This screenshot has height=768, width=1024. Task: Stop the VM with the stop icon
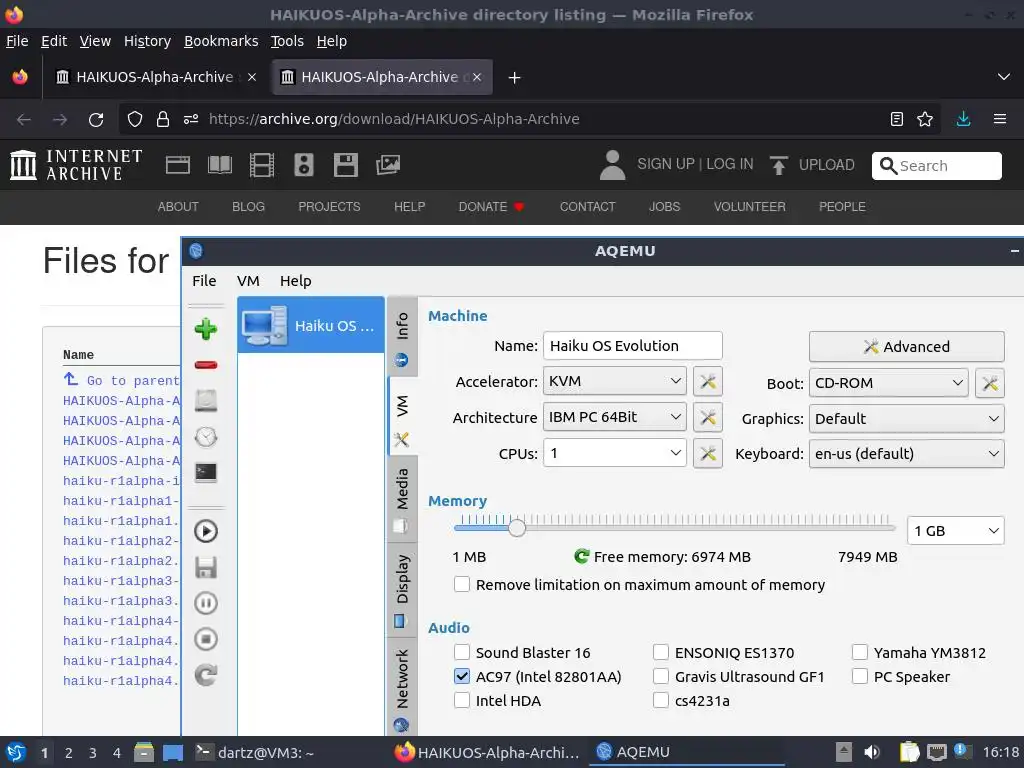pos(206,639)
